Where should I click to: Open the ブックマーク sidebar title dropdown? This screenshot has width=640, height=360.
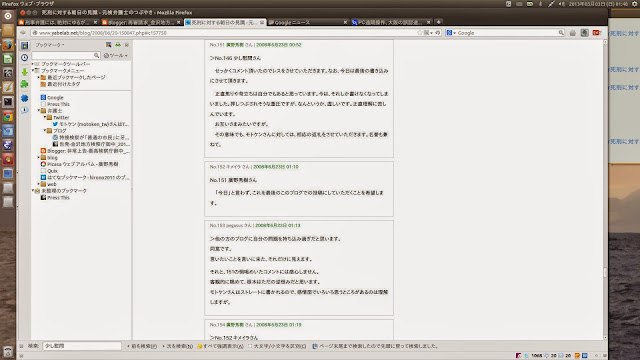tap(49, 45)
